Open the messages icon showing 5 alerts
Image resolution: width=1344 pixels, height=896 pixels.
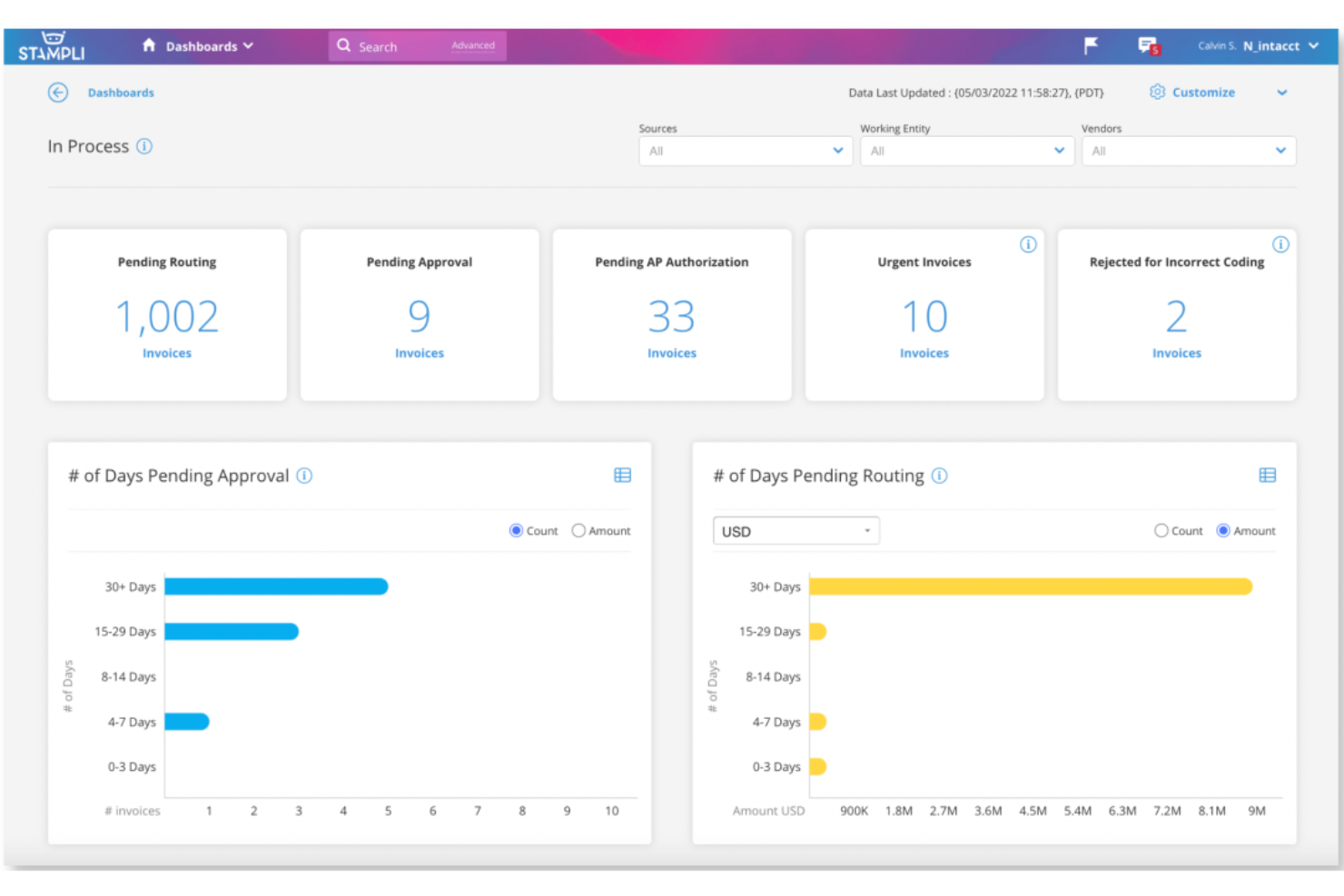pyautogui.click(x=1147, y=45)
